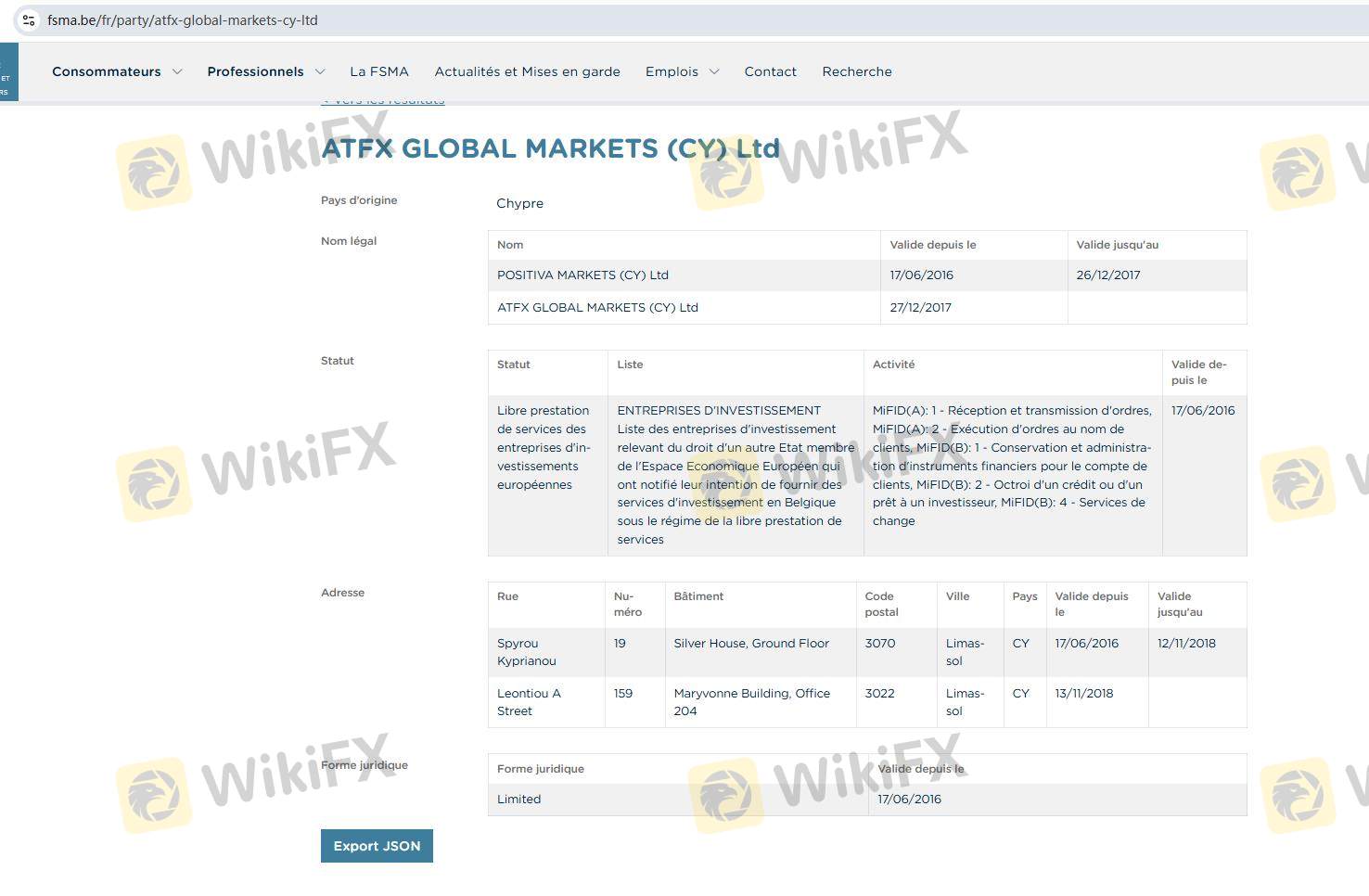Expand the Emplois menu chevron
Image resolution: width=1369 pixels, height=896 pixels.
pyautogui.click(x=714, y=71)
